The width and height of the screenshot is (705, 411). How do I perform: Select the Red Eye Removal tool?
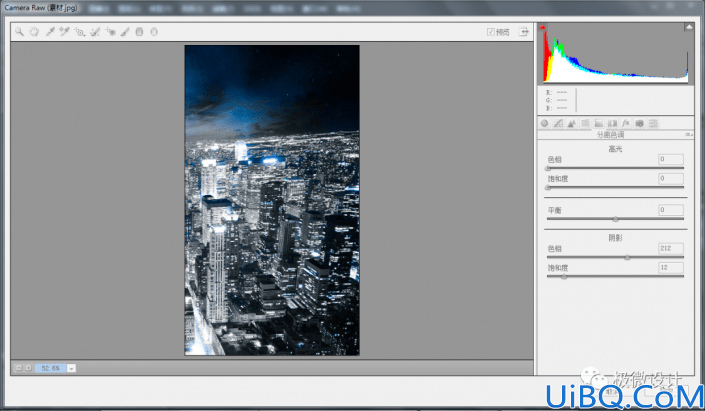[x=110, y=31]
